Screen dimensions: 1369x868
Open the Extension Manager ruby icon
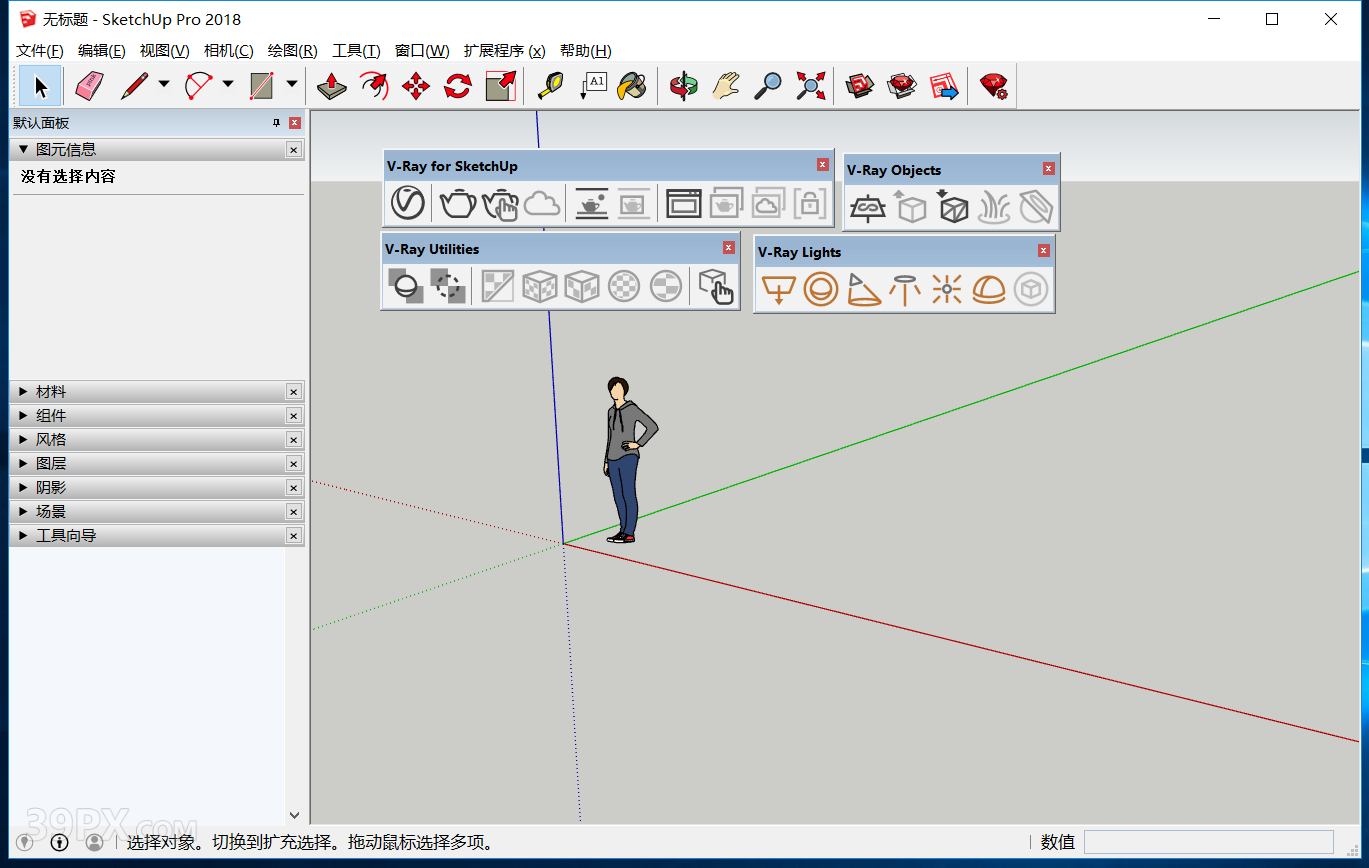[x=994, y=86]
